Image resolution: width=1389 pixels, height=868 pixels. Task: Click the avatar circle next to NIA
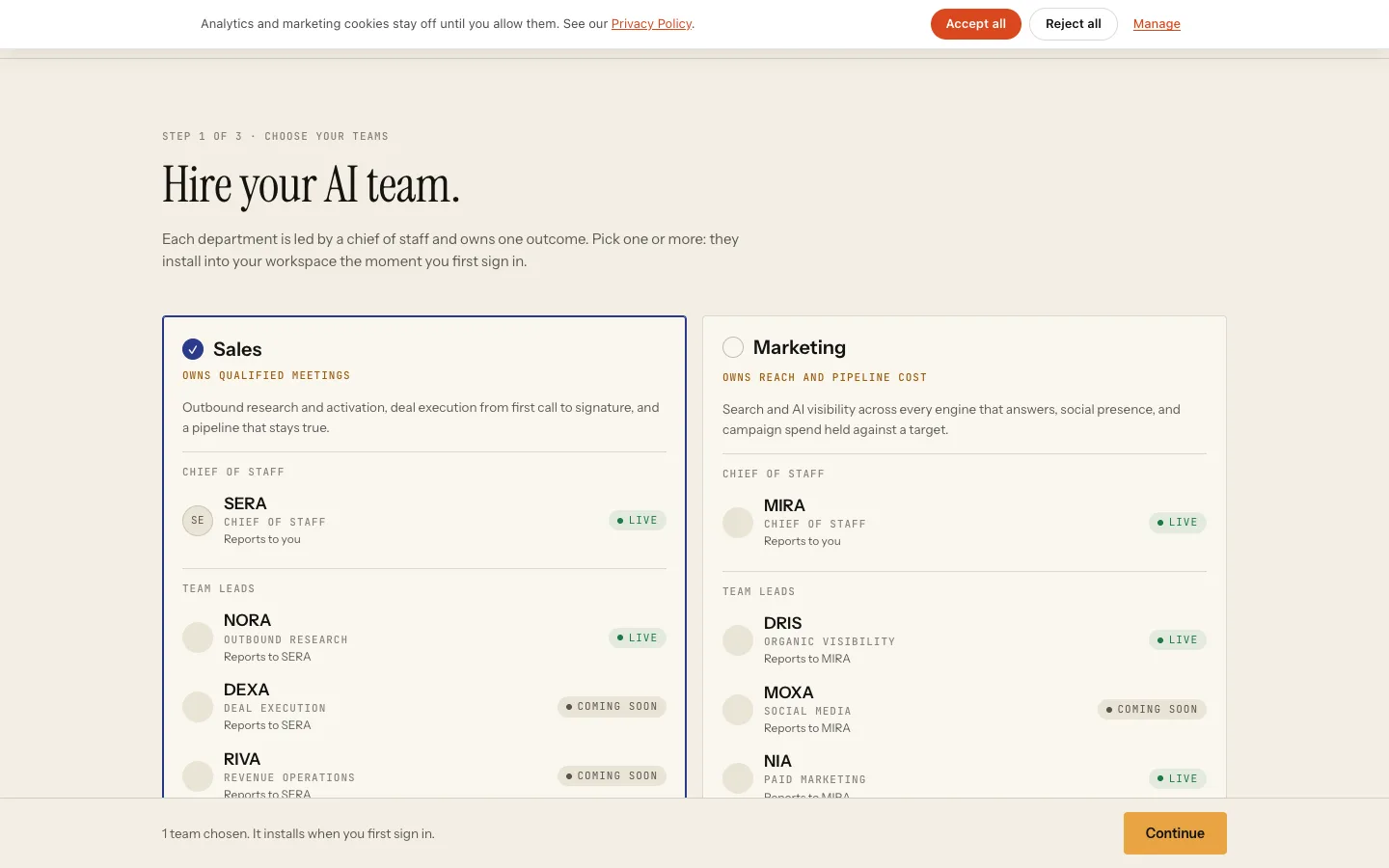(x=738, y=778)
